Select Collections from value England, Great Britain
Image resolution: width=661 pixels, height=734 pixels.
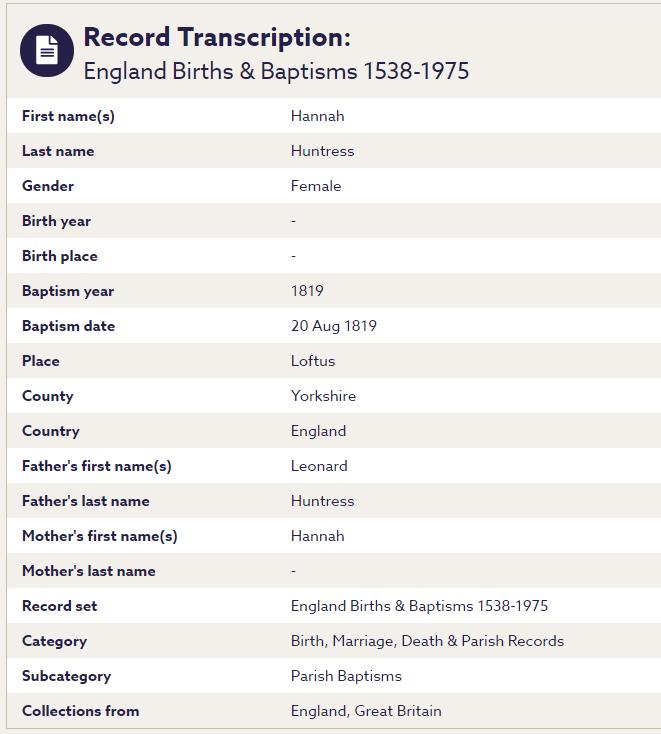click(366, 711)
